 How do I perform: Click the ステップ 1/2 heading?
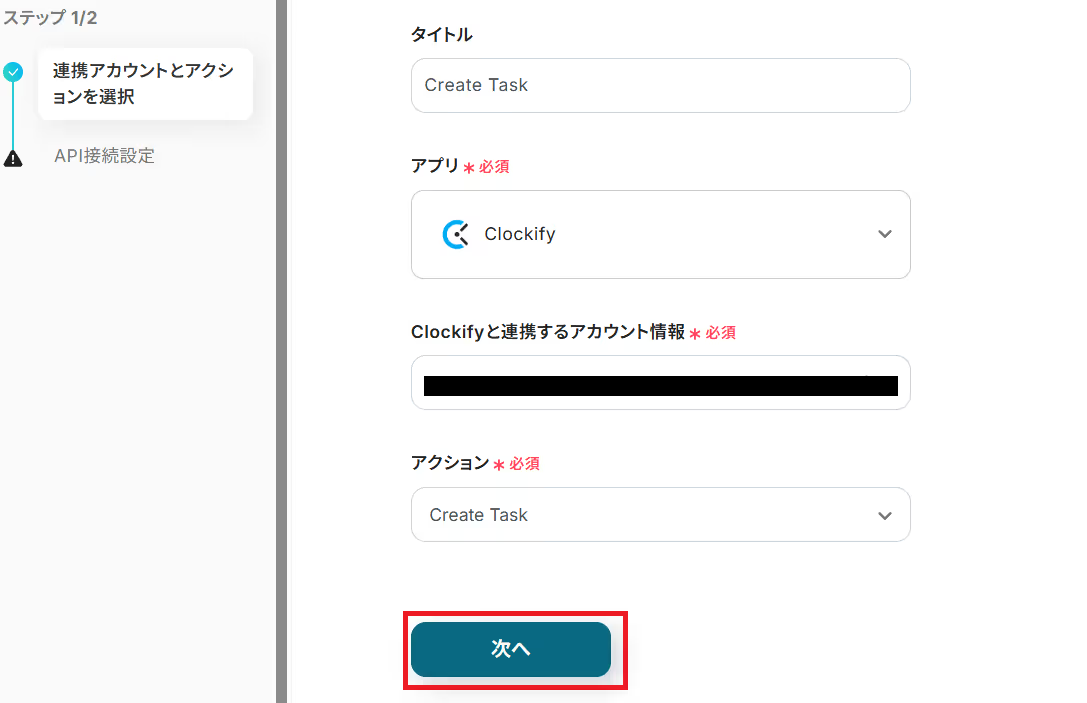point(49,17)
